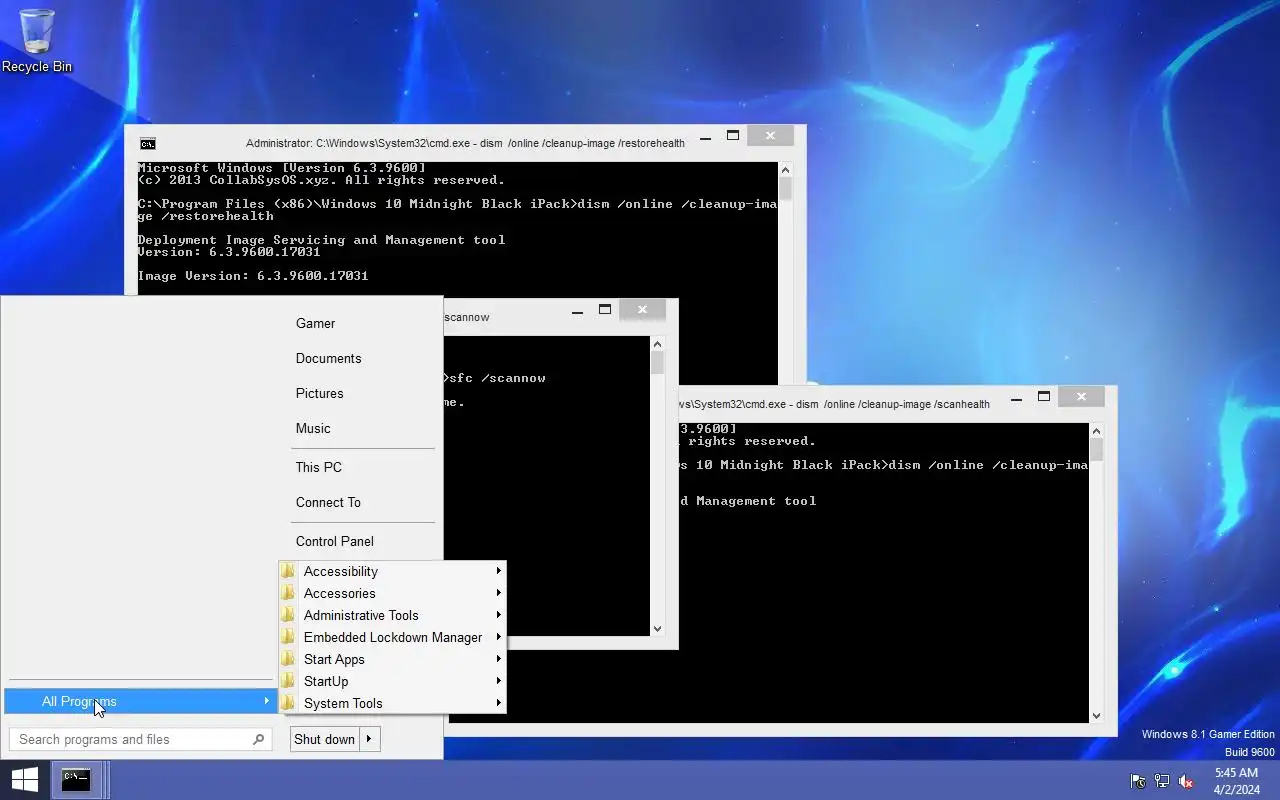This screenshot has height=800, width=1280.
Task: Open the StartUp programs folder
Action: tap(392, 681)
